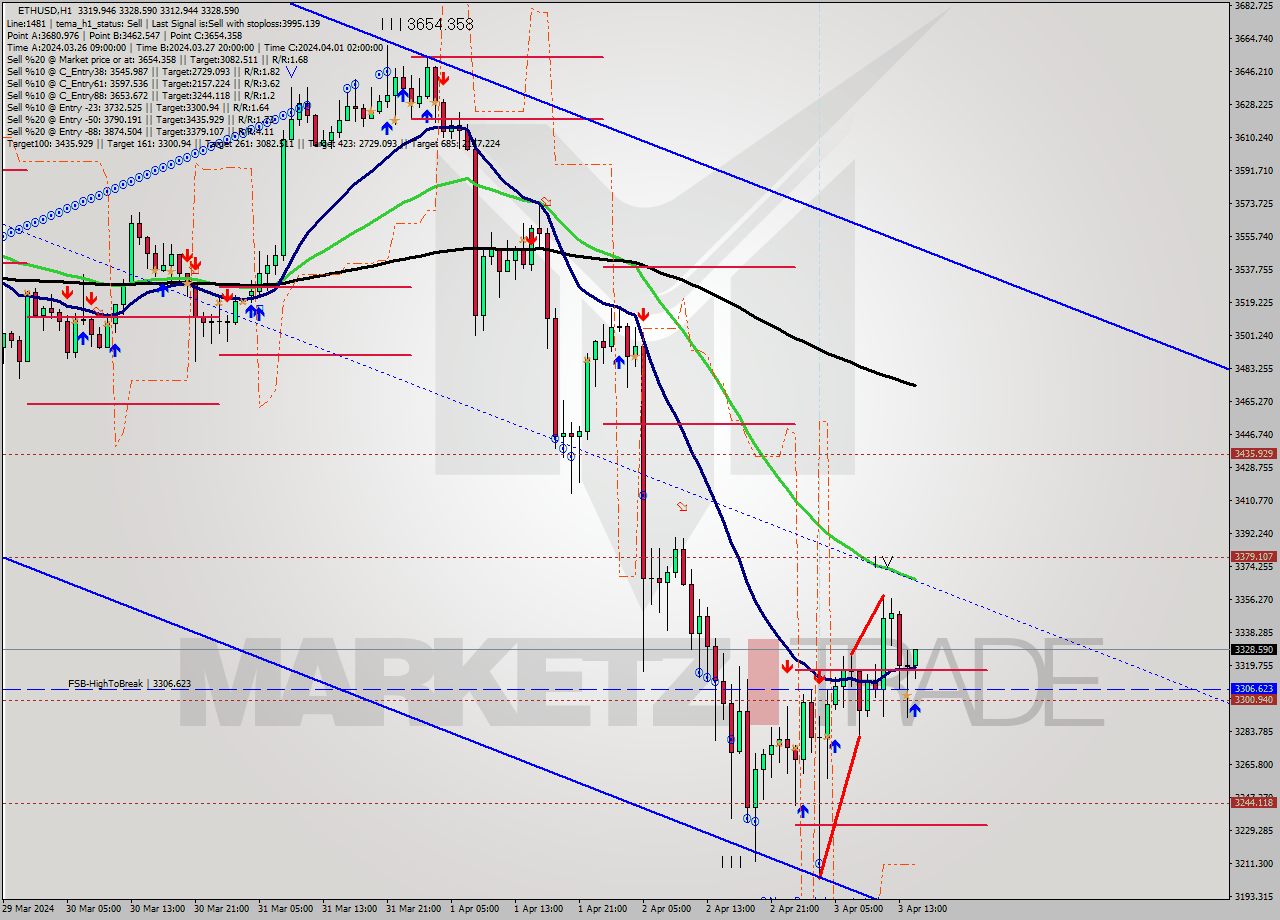The height and width of the screenshot is (920, 1280).
Task: Click the 3646.210 price axis label
Action: tap(1254, 72)
